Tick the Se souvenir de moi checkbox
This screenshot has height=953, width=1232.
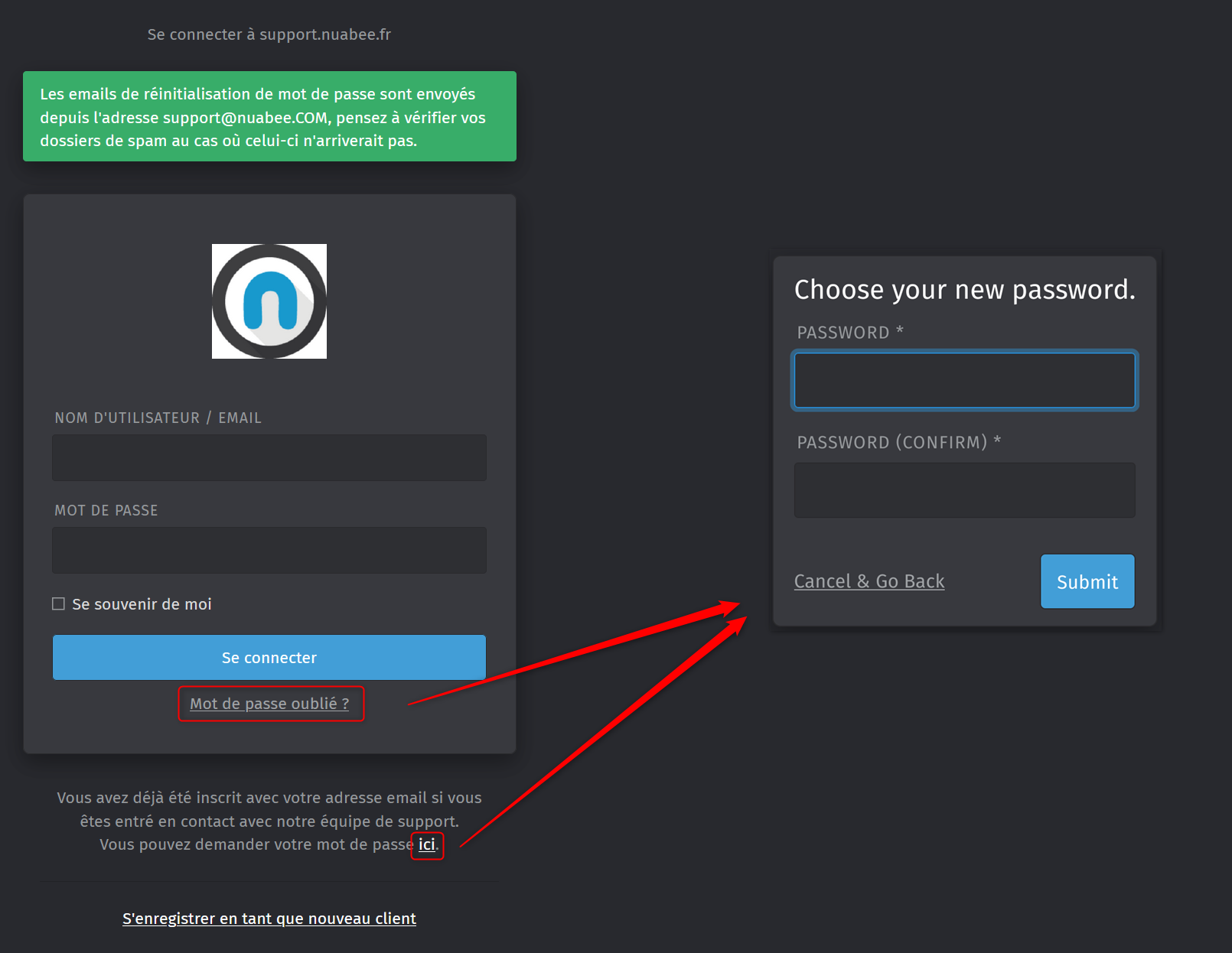[x=58, y=604]
